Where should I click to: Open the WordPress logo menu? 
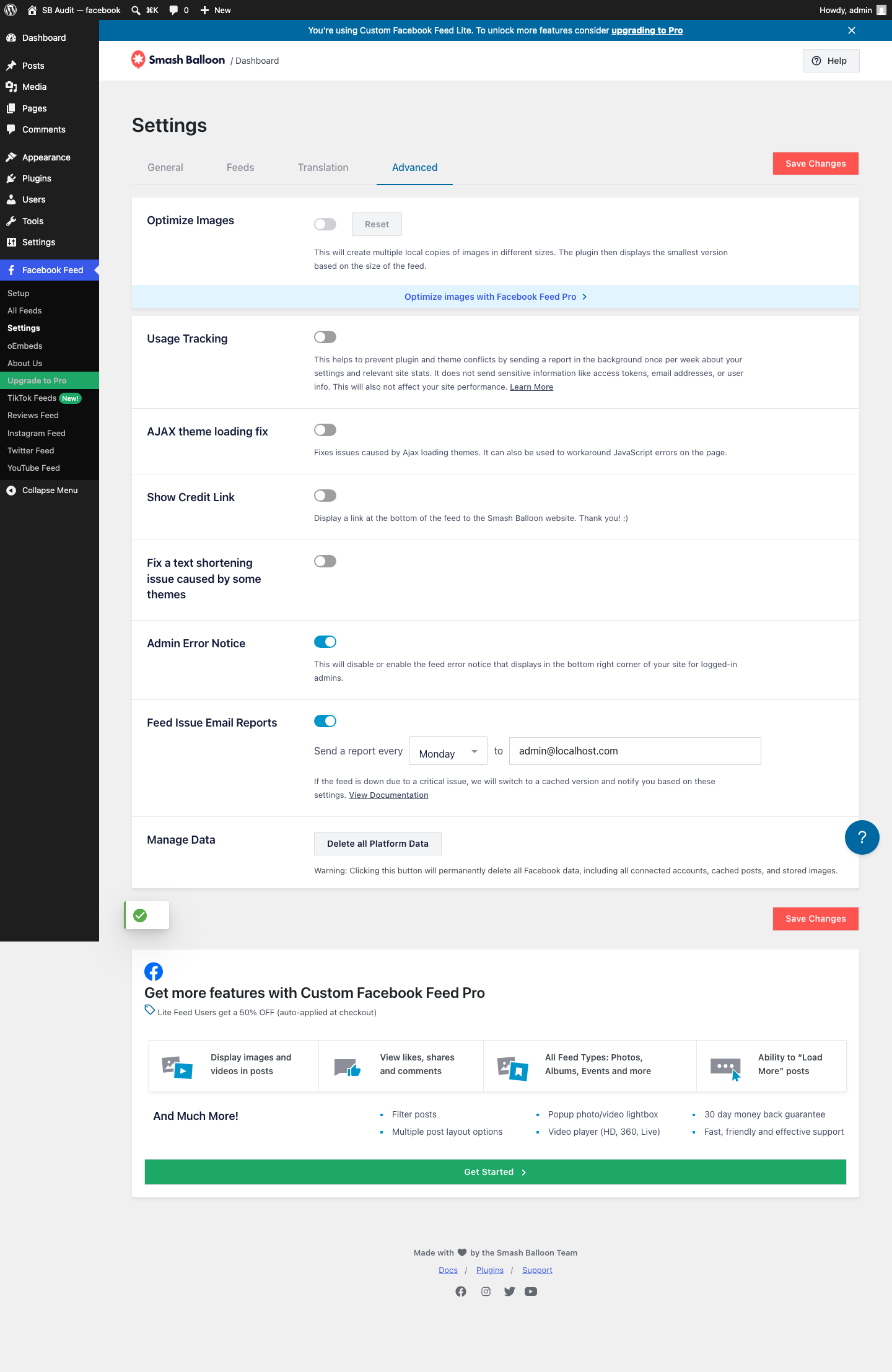click(11, 10)
